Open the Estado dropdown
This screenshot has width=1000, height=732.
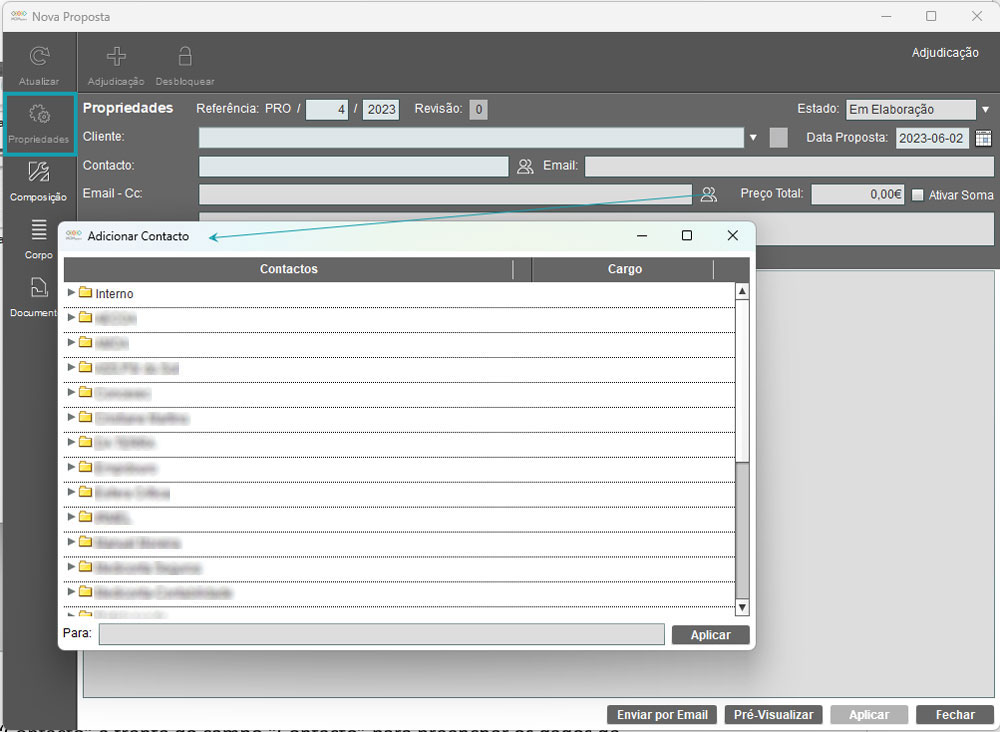(x=984, y=110)
